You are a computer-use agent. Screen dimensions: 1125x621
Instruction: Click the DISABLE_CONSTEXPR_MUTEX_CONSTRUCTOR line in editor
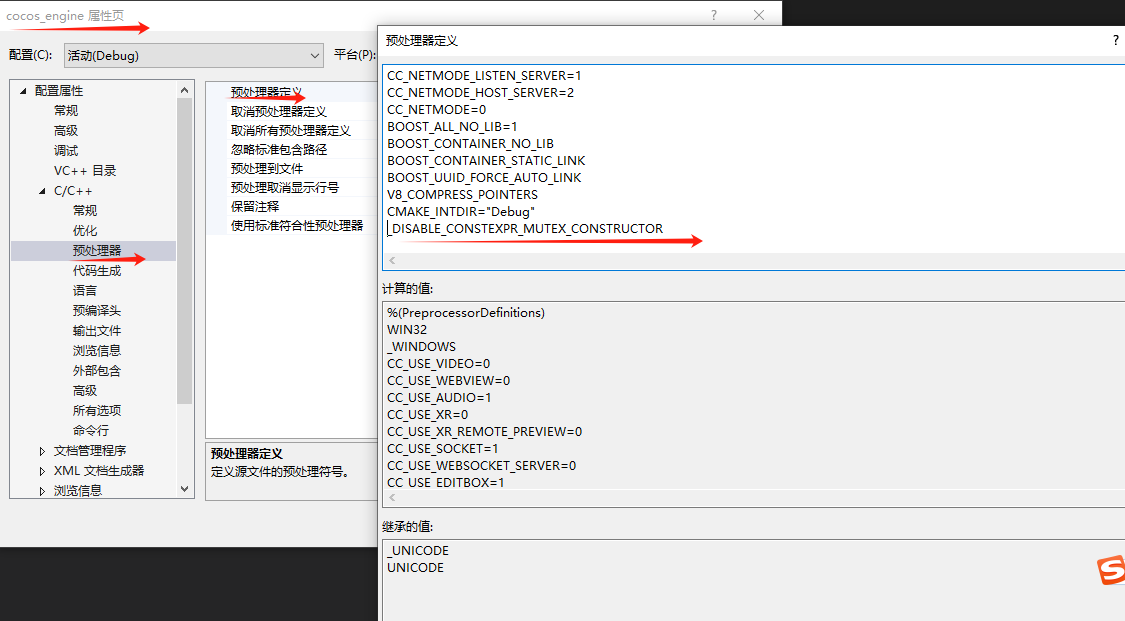(x=527, y=229)
